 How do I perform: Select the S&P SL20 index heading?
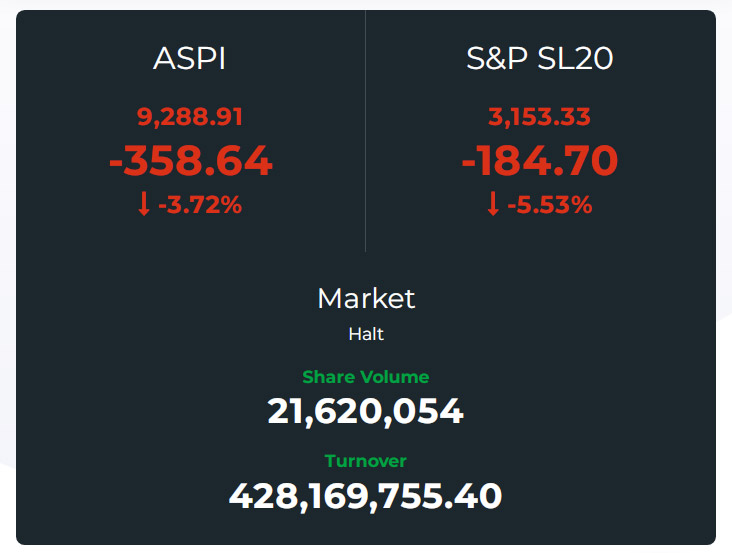tap(539, 59)
